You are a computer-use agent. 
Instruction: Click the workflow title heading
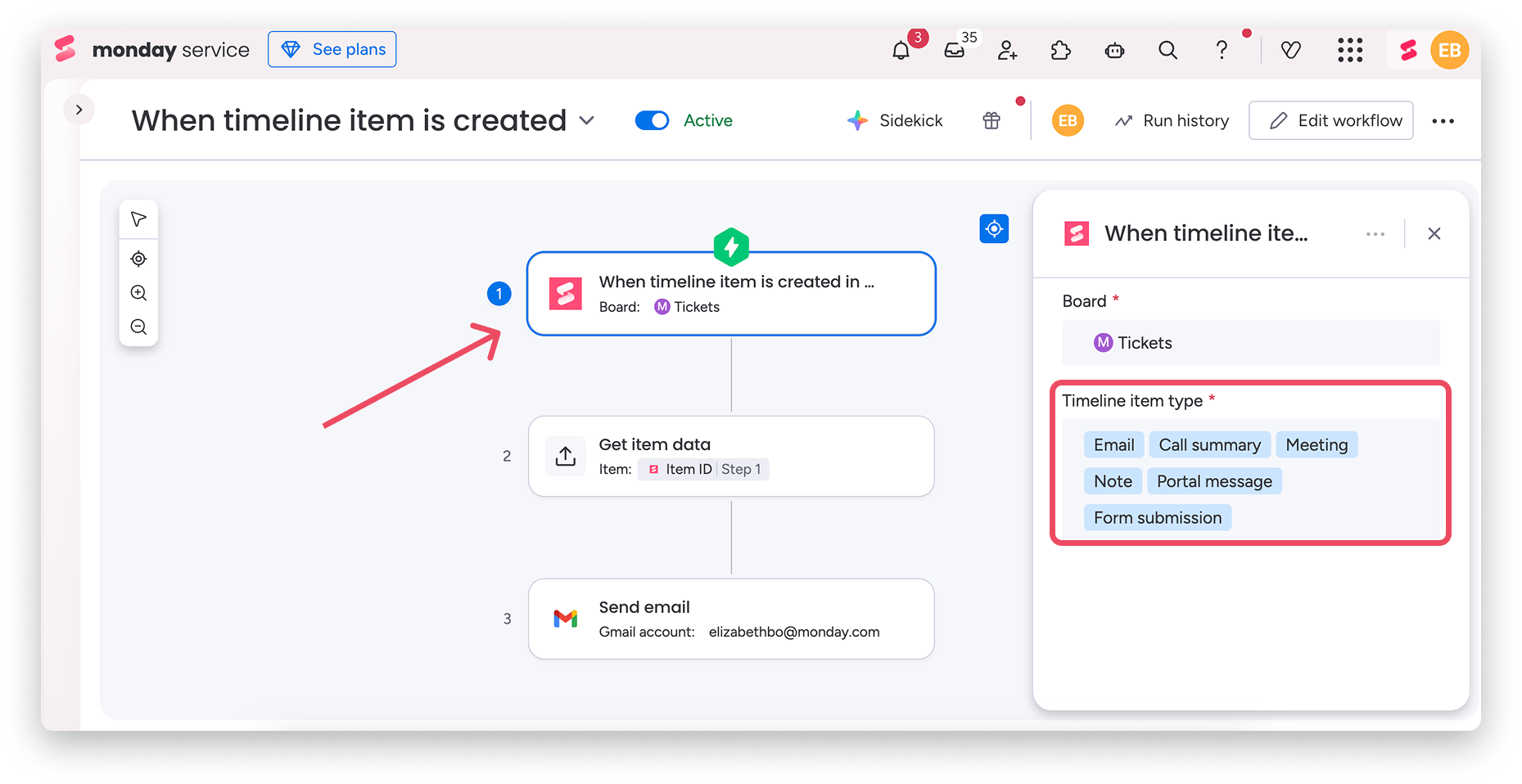click(349, 121)
